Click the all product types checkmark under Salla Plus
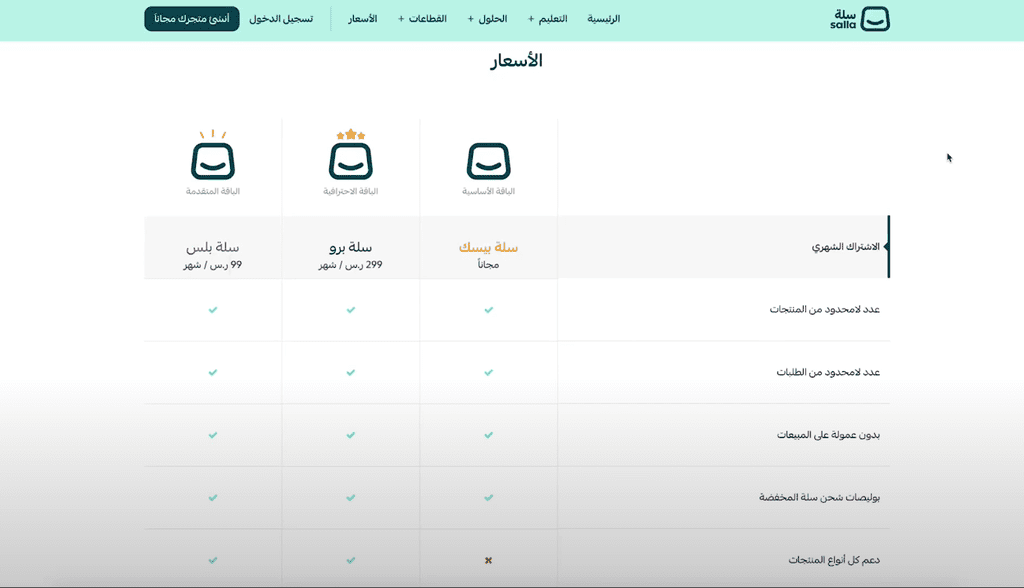The image size is (1024, 588). coord(213,561)
